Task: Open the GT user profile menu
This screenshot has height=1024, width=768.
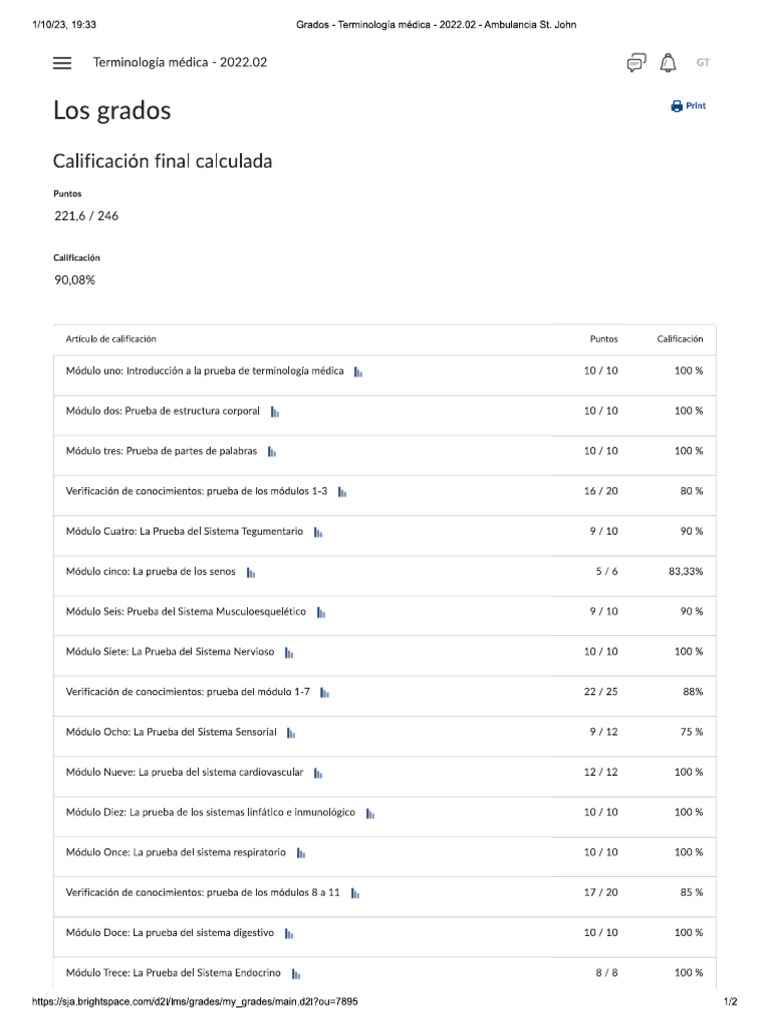Action: pos(703,63)
